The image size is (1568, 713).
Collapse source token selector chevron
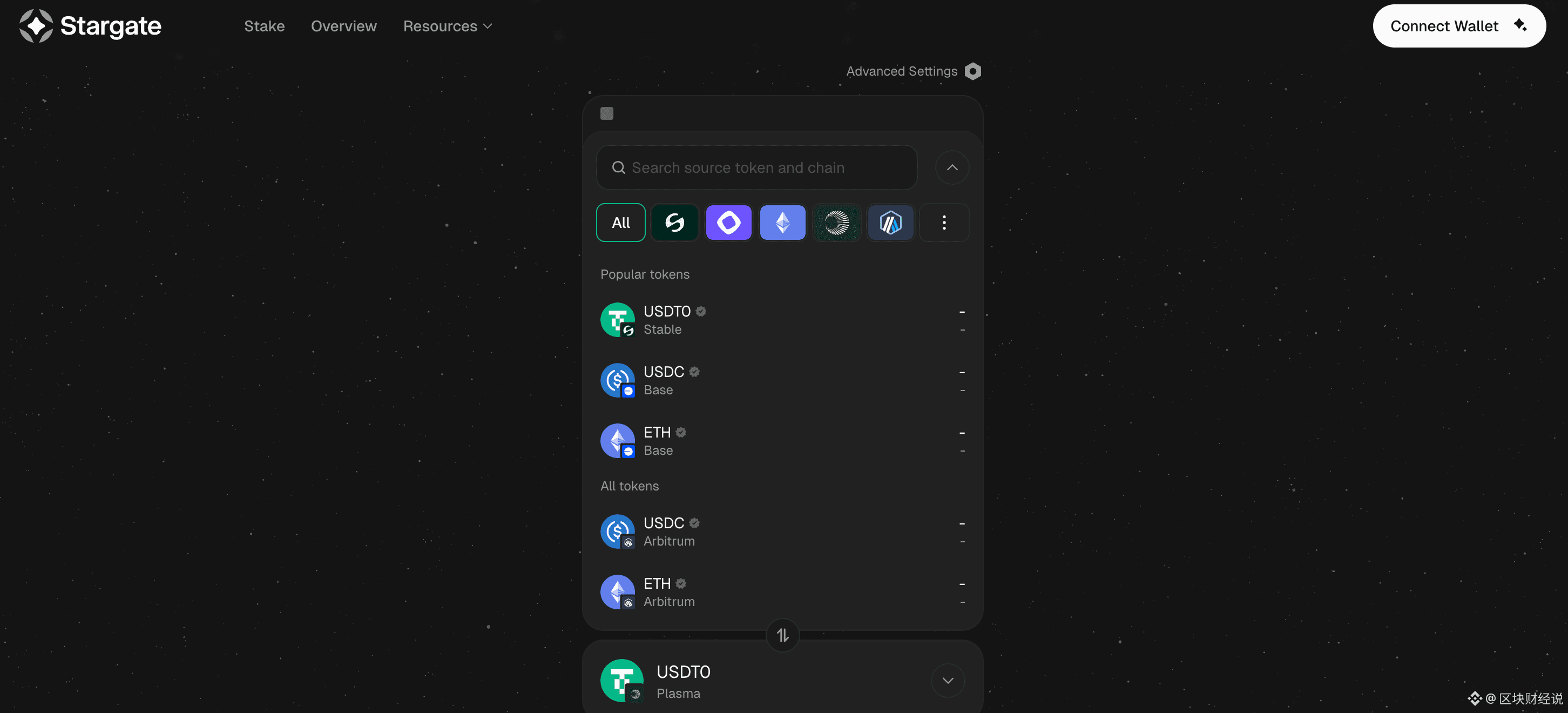click(952, 167)
